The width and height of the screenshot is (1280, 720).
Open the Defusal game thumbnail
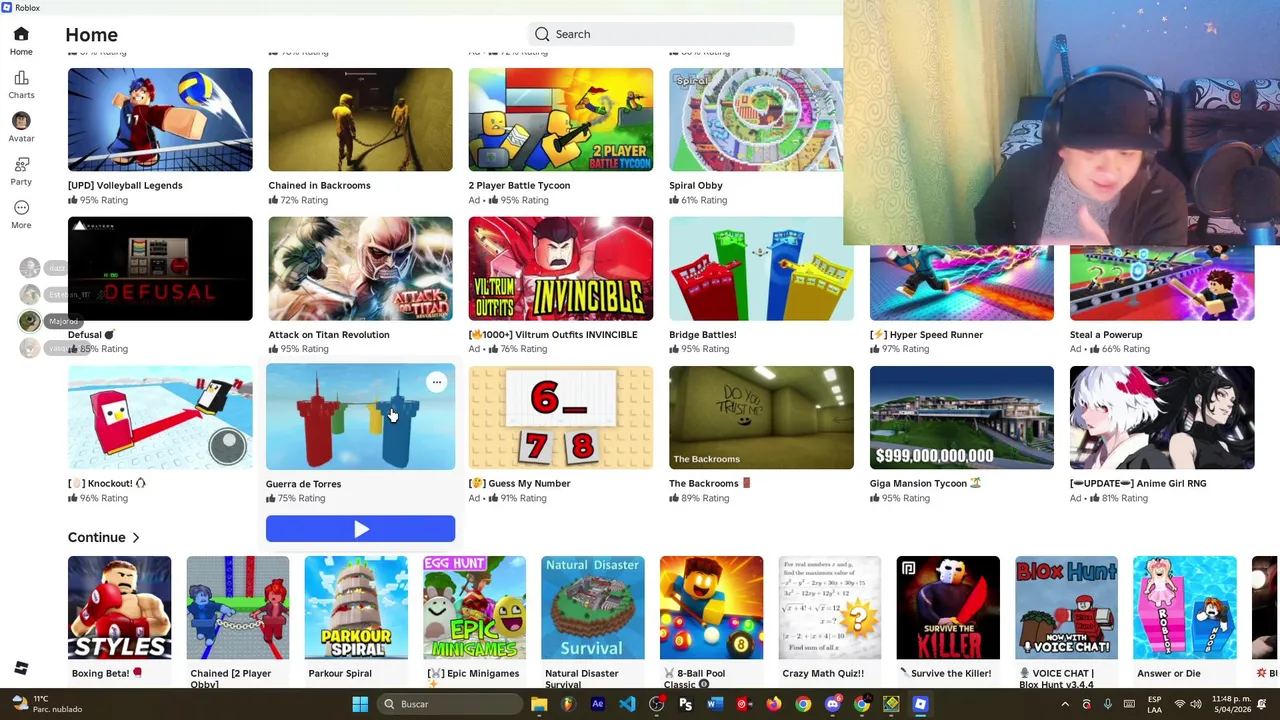tap(160, 269)
